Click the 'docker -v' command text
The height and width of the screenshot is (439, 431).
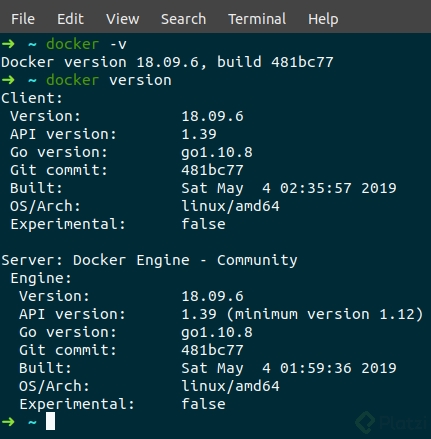[x=86, y=44]
